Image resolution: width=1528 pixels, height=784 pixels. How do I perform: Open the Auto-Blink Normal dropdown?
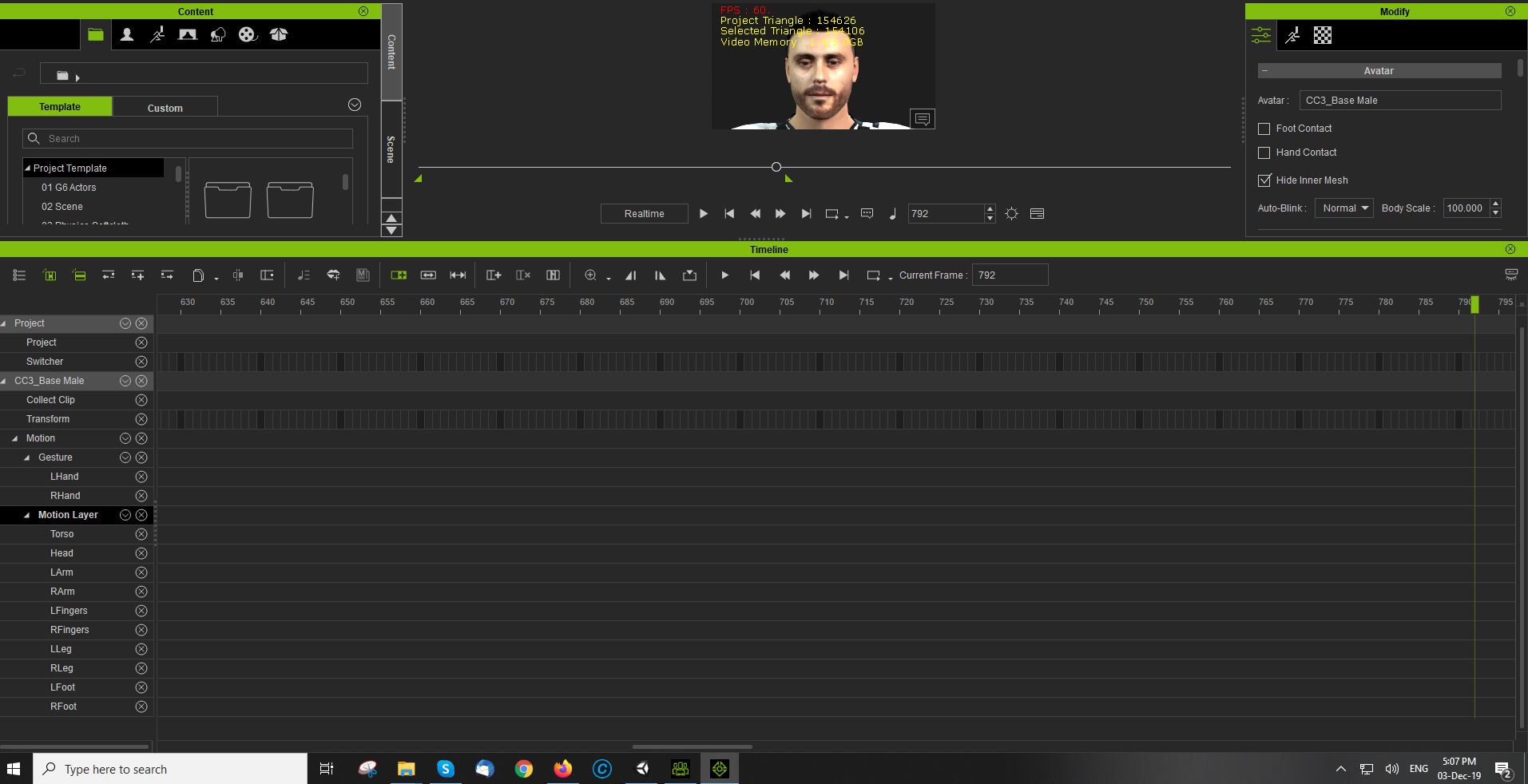coord(1344,208)
